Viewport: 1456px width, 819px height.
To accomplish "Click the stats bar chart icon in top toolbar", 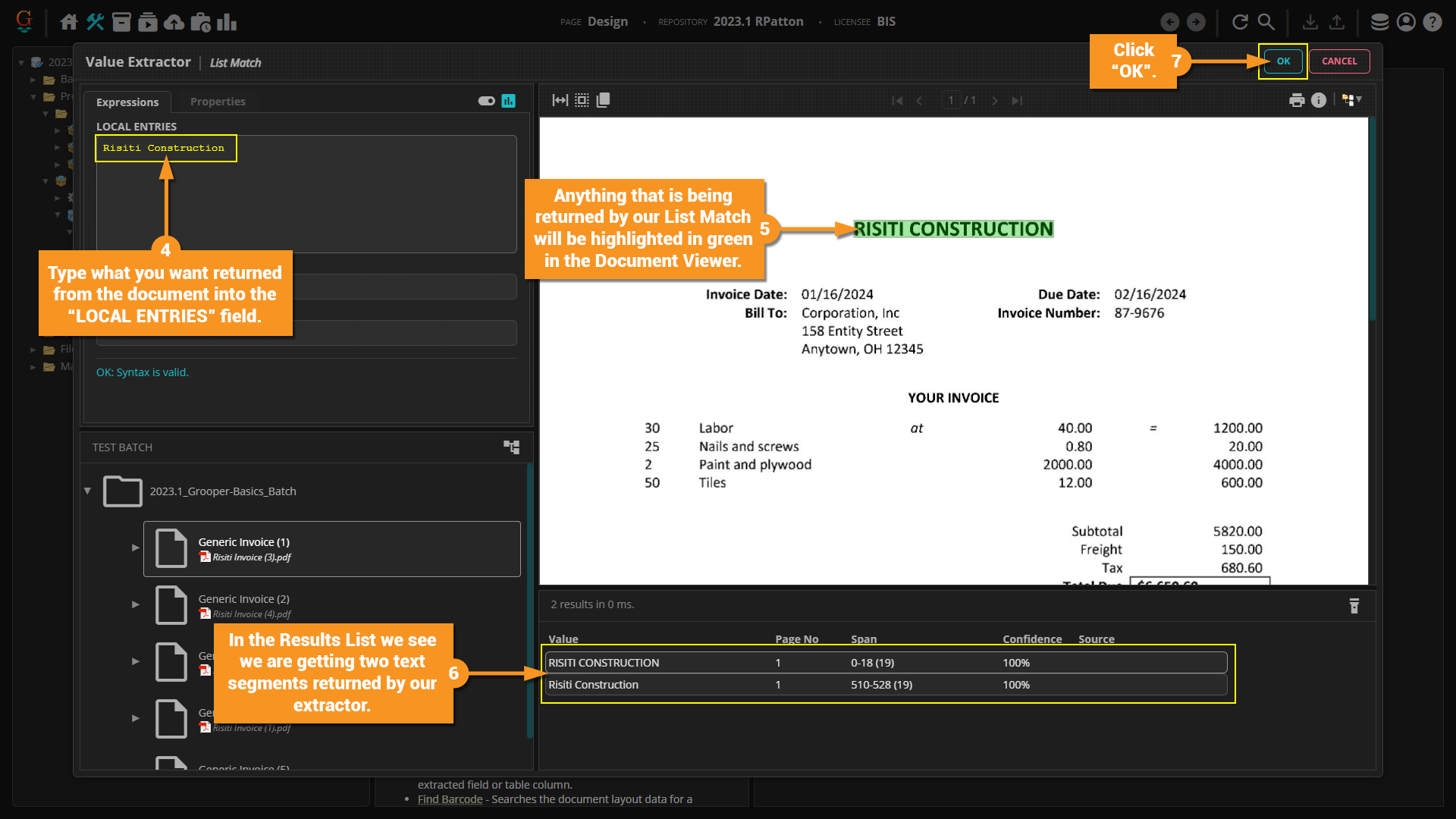I will point(227,22).
